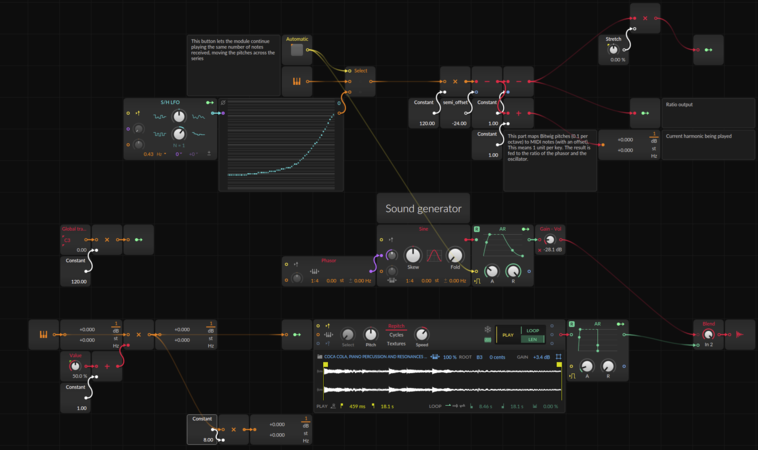Click the audio output triangle icon
The width and height of the screenshot is (758, 450).
740,335
